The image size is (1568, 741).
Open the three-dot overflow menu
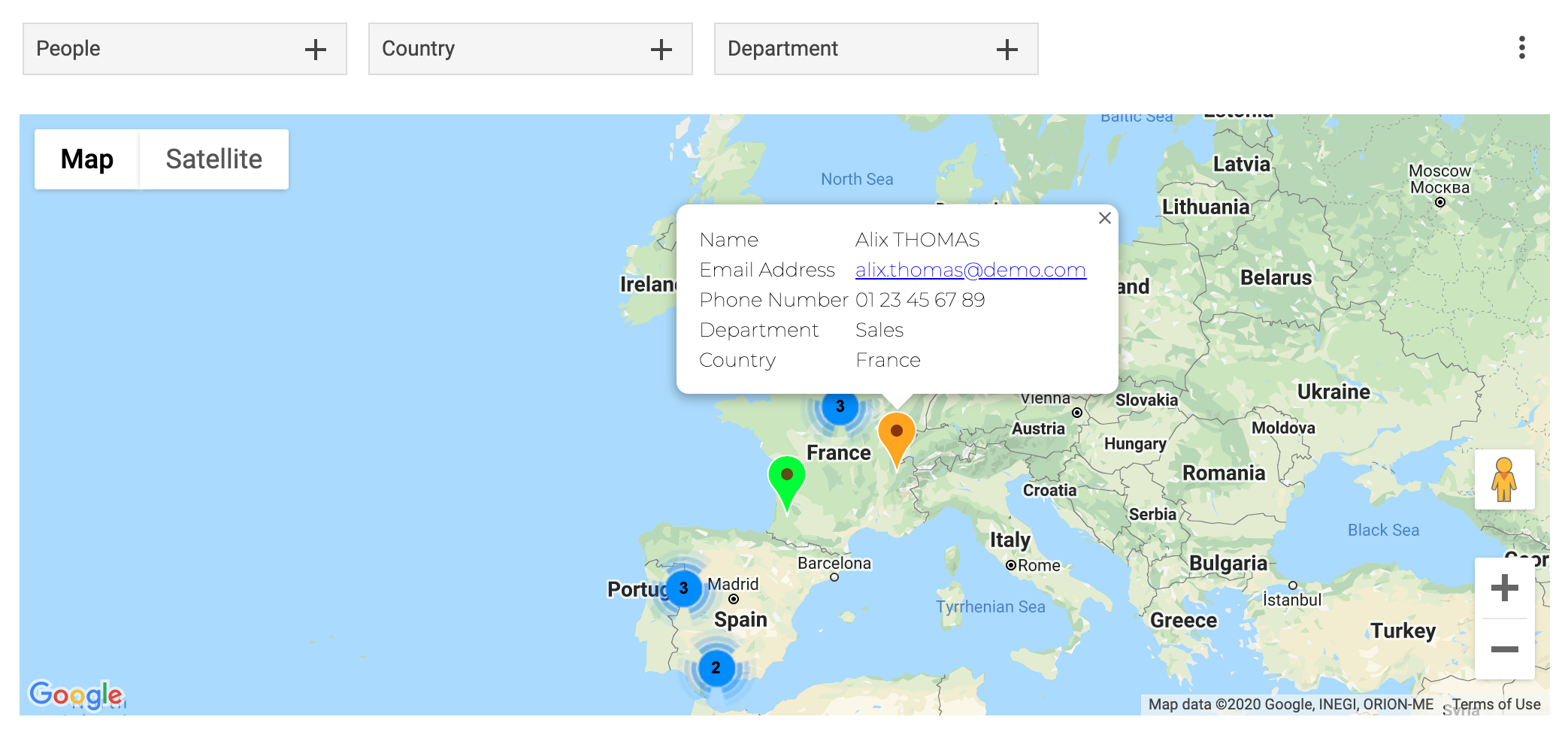1523,48
